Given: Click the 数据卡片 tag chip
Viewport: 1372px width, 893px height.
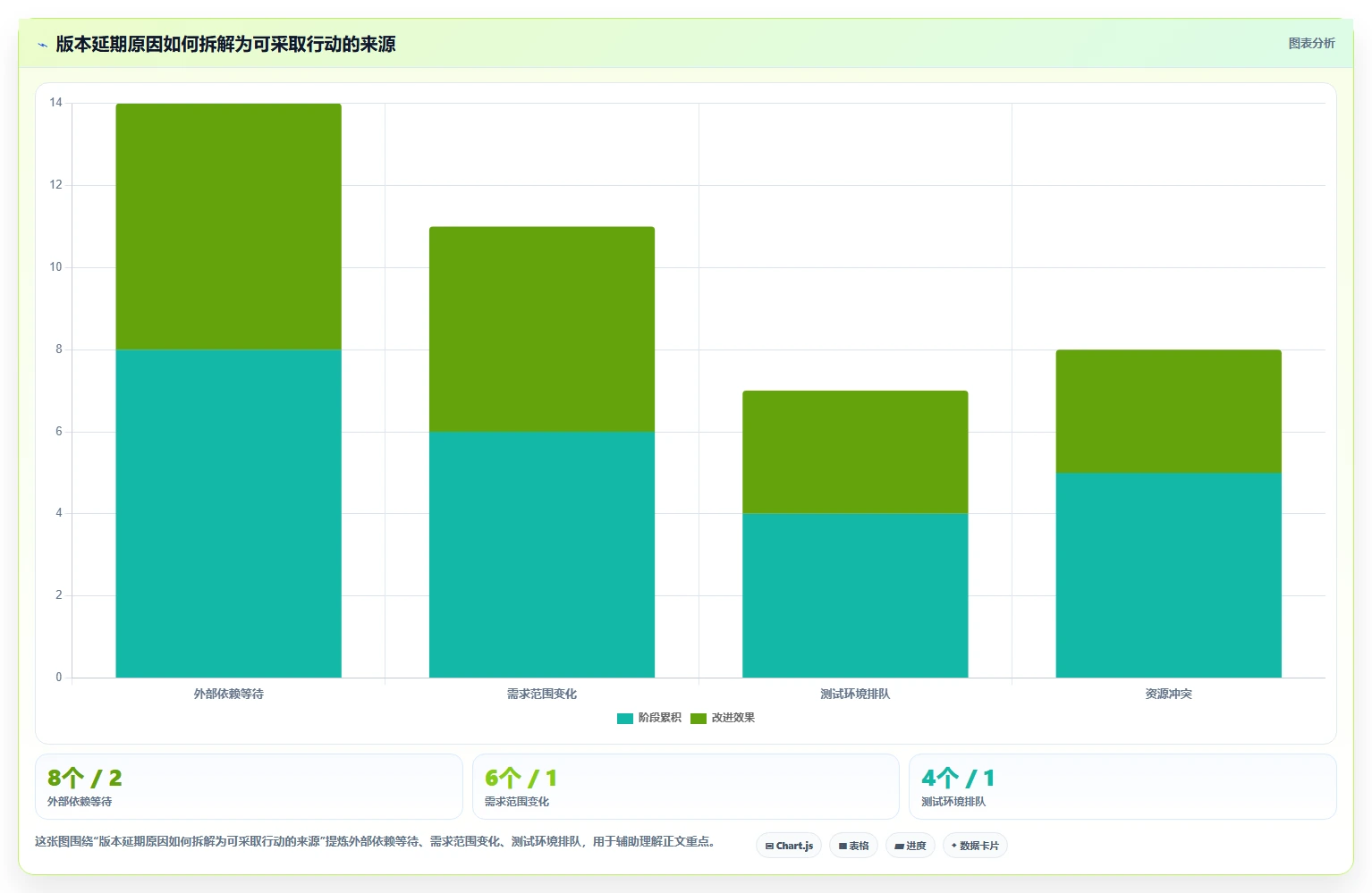Looking at the screenshot, I should [x=975, y=846].
